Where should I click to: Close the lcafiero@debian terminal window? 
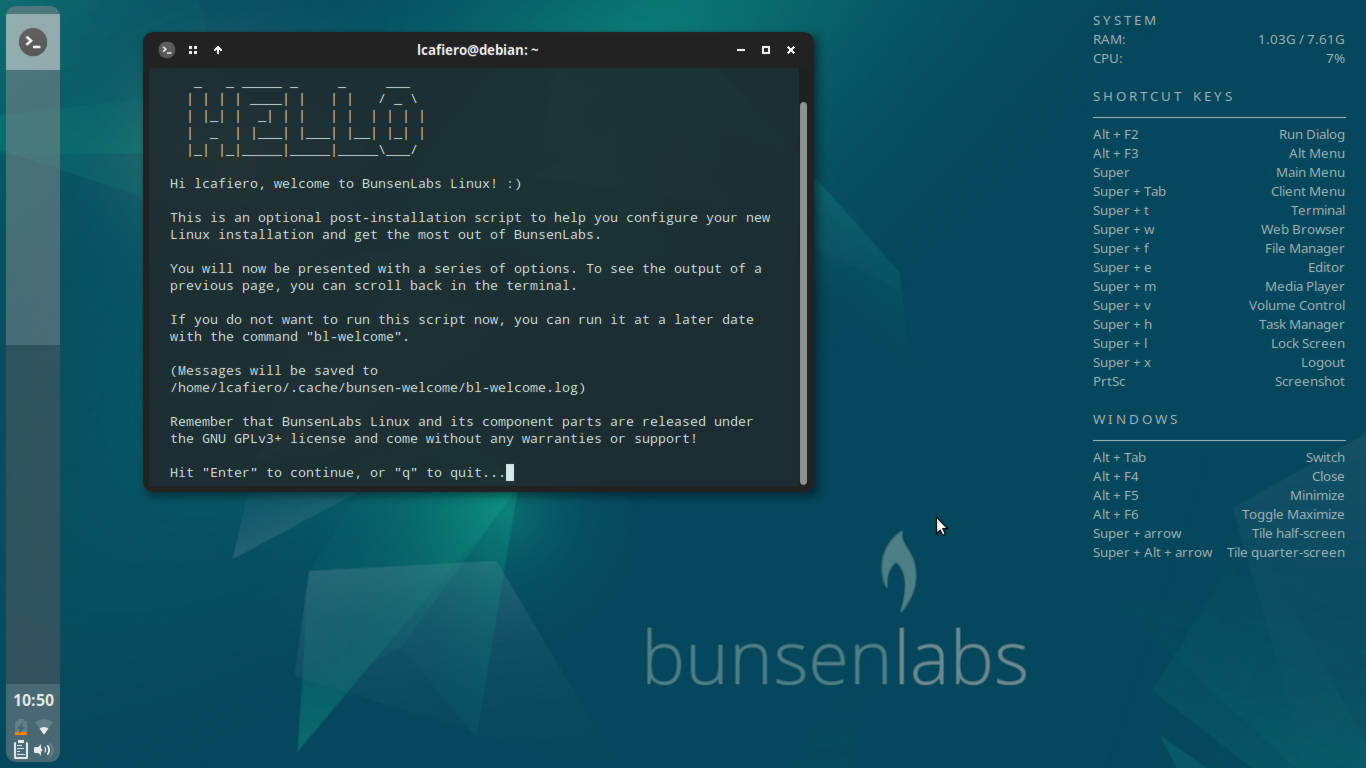pyautogui.click(x=791, y=50)
